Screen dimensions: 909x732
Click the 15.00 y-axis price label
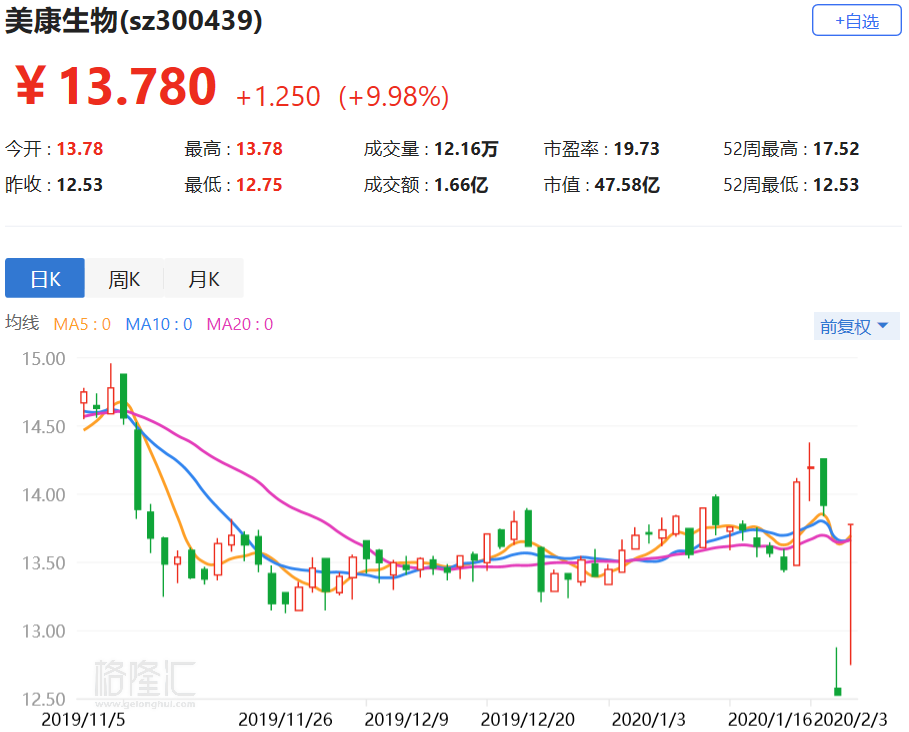coord(43,359)
